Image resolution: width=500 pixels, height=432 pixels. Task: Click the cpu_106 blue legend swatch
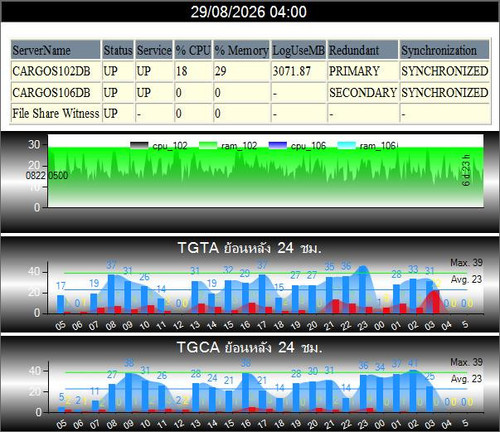(277, 146)
